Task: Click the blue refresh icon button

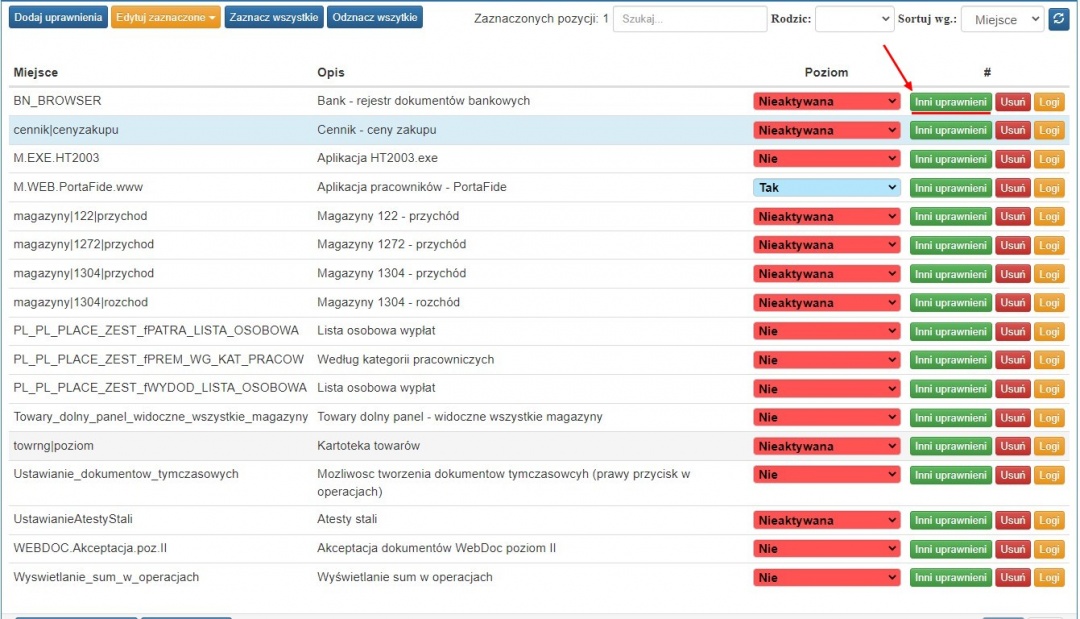Action: [x=1059, y=19]
